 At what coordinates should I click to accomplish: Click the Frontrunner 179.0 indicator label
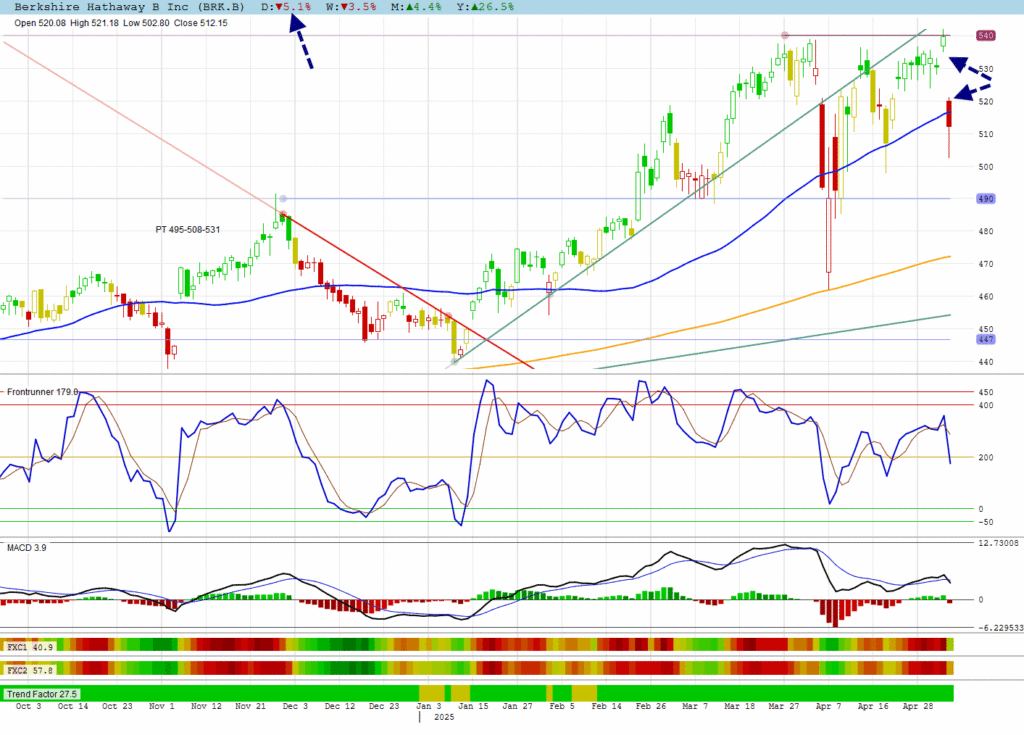42,392
